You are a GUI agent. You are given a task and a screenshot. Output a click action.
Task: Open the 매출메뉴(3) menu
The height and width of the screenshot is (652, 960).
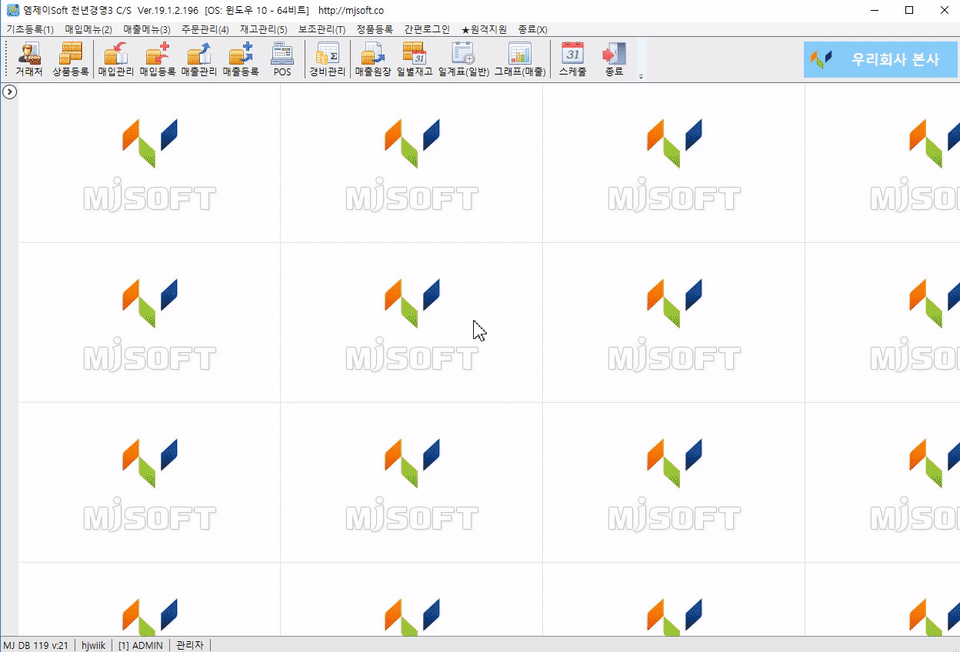(x=147, y=29)
